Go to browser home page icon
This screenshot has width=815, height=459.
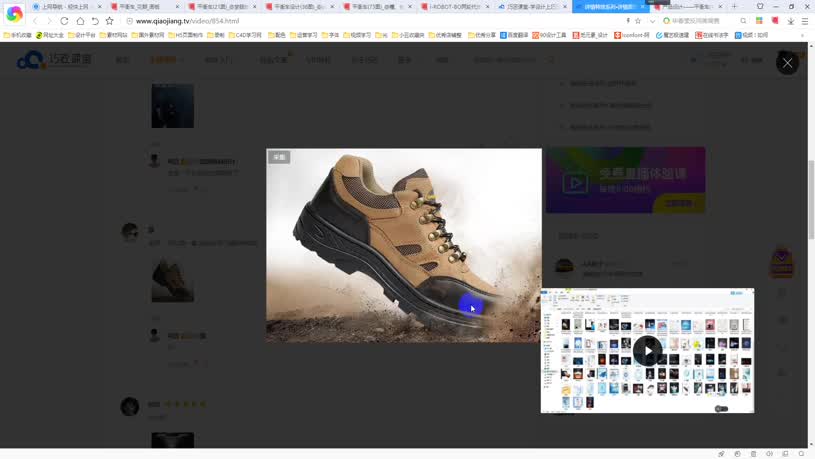pyautogui.click(x=80, y=21)
